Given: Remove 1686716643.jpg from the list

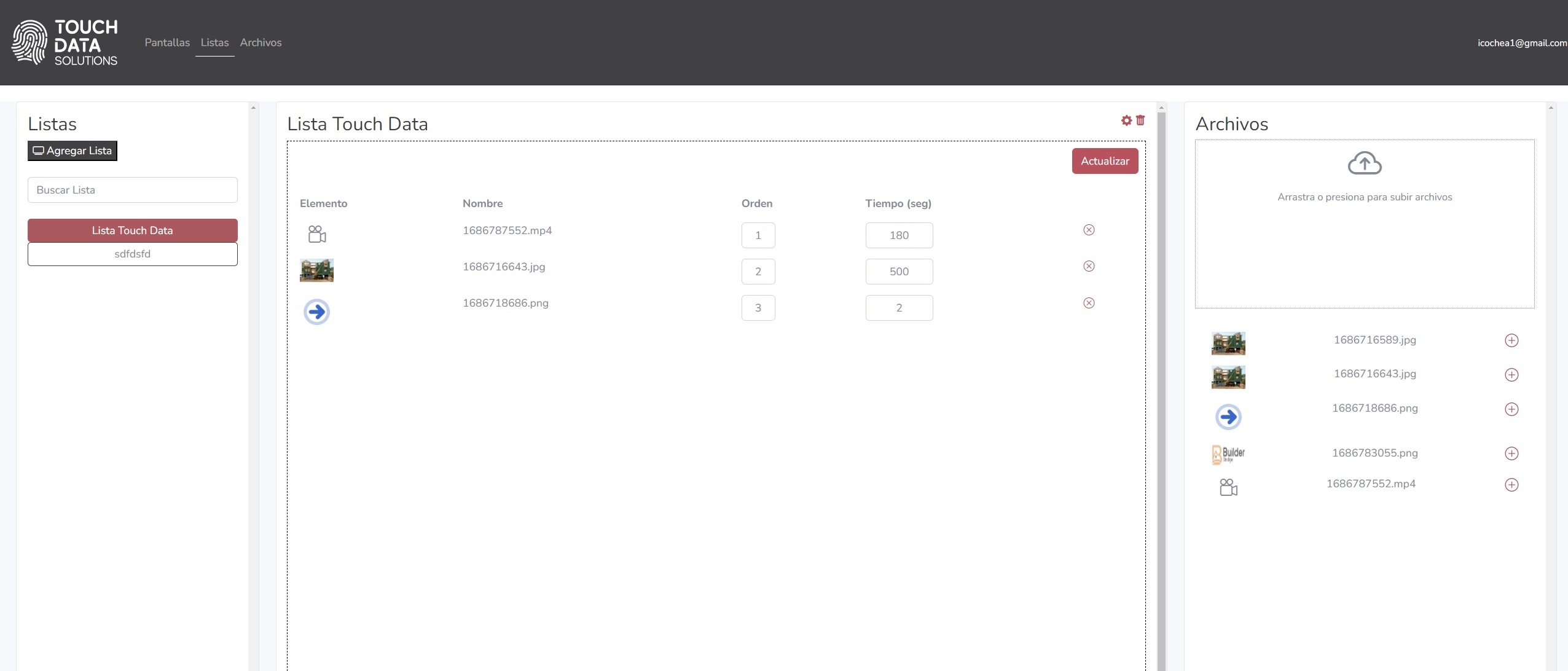Looking at the screenshot, I should coord(1089,266).
